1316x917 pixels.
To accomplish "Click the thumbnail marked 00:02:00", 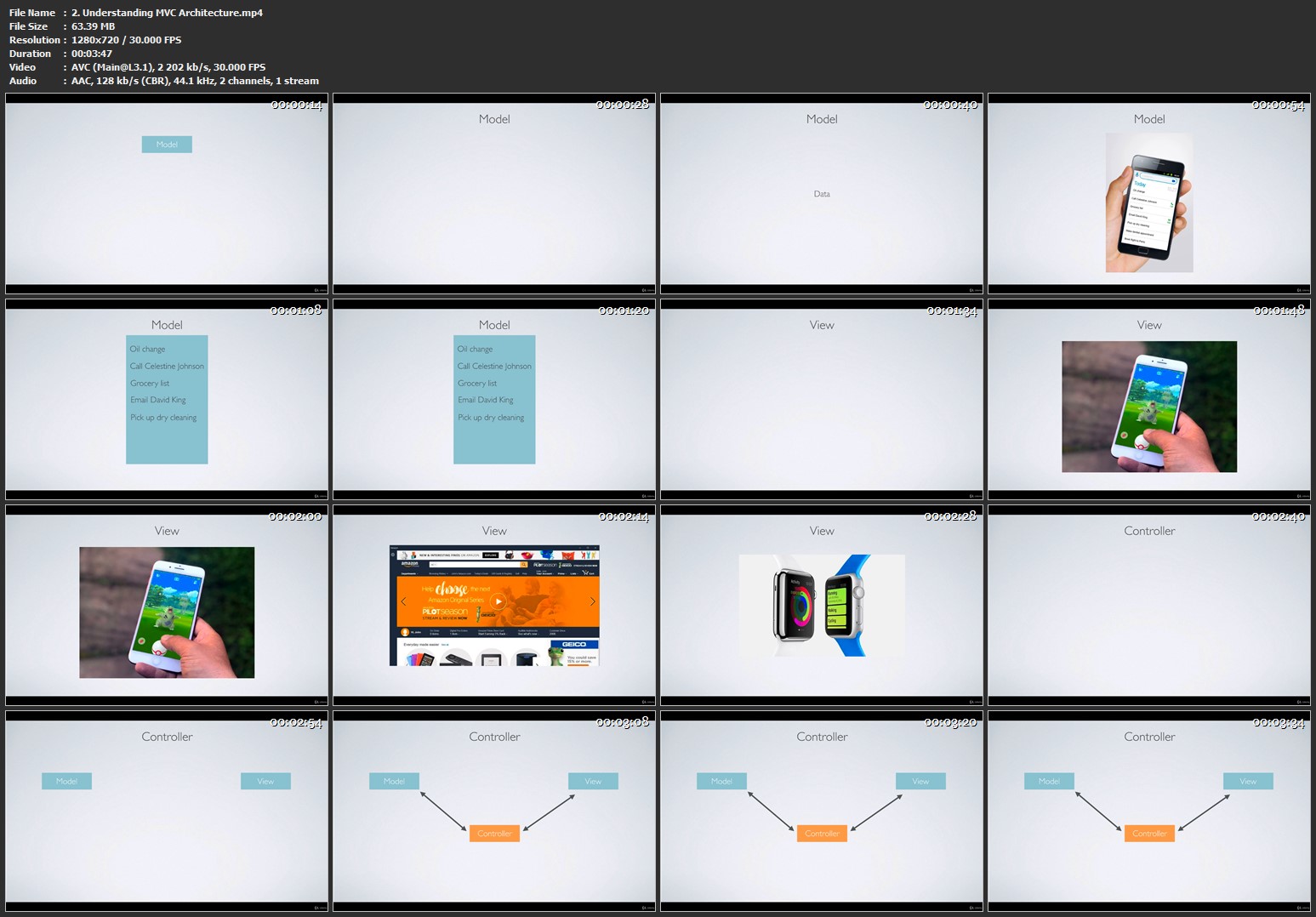I will coord(167,605).
